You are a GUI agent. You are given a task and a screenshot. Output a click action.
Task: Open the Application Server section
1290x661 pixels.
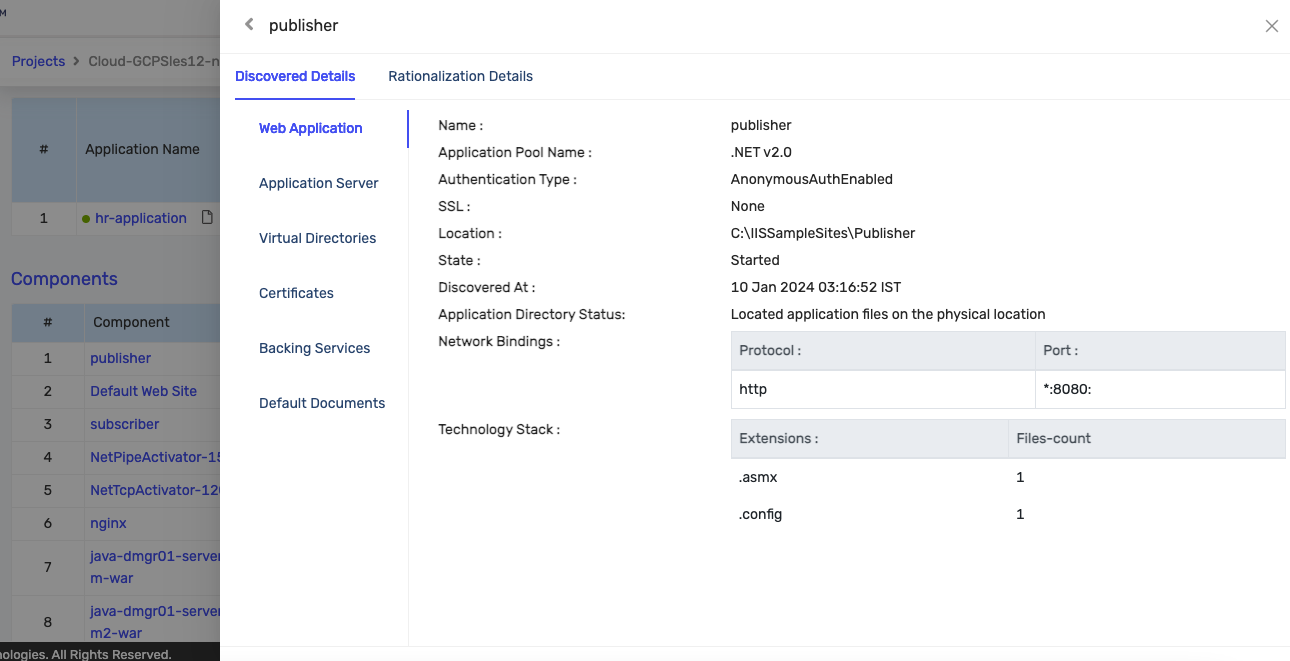pos(318,183)
